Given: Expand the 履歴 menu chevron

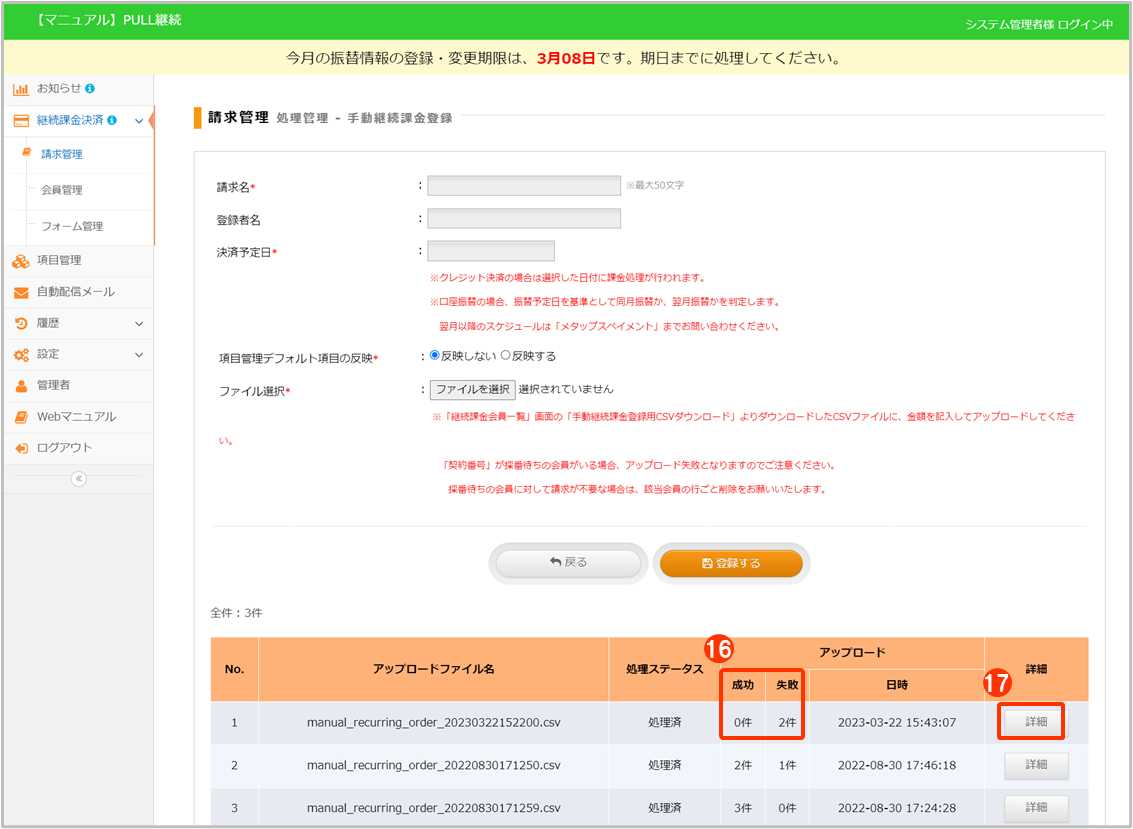Looking at the screenshot, I should 139,324.
